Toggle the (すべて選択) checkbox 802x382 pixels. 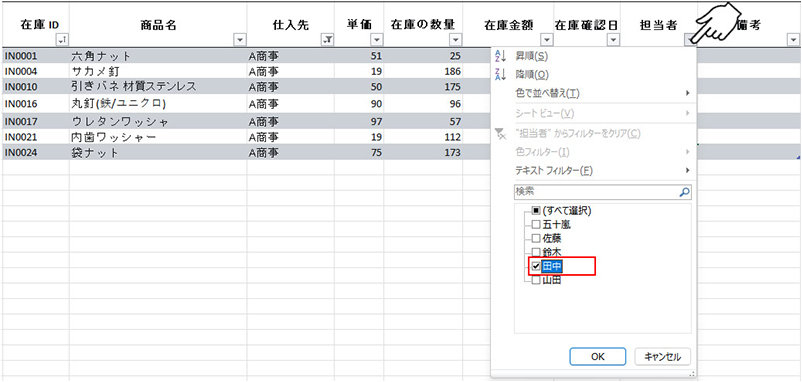point(536,210)
